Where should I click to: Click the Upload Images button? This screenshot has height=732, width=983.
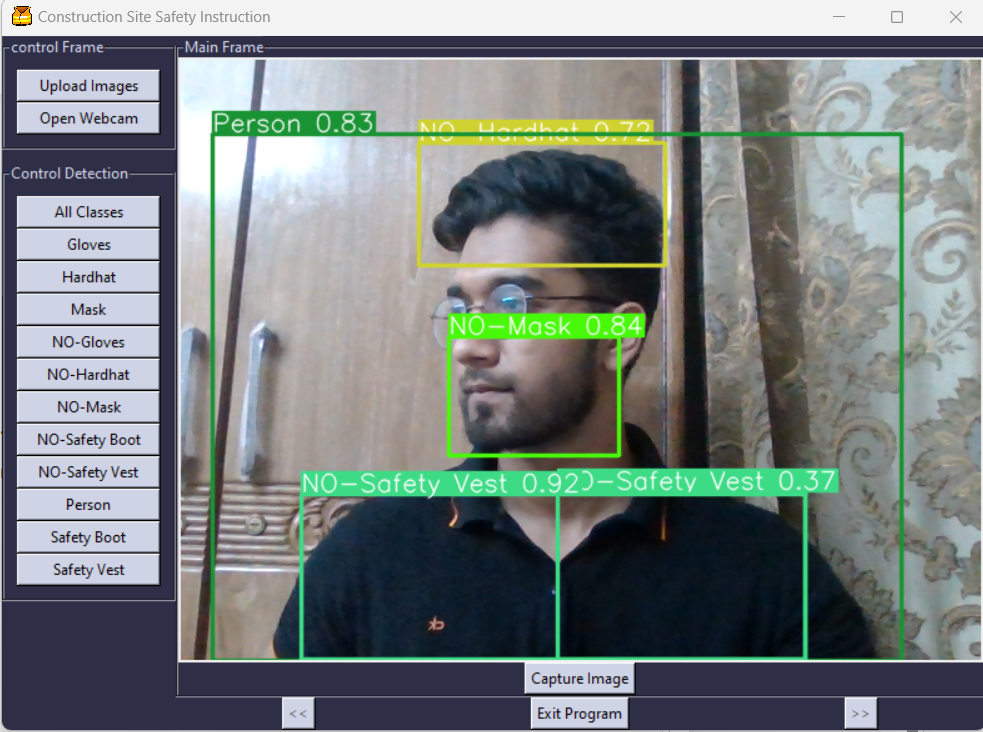pyautogui.click(x=87, y=85)
